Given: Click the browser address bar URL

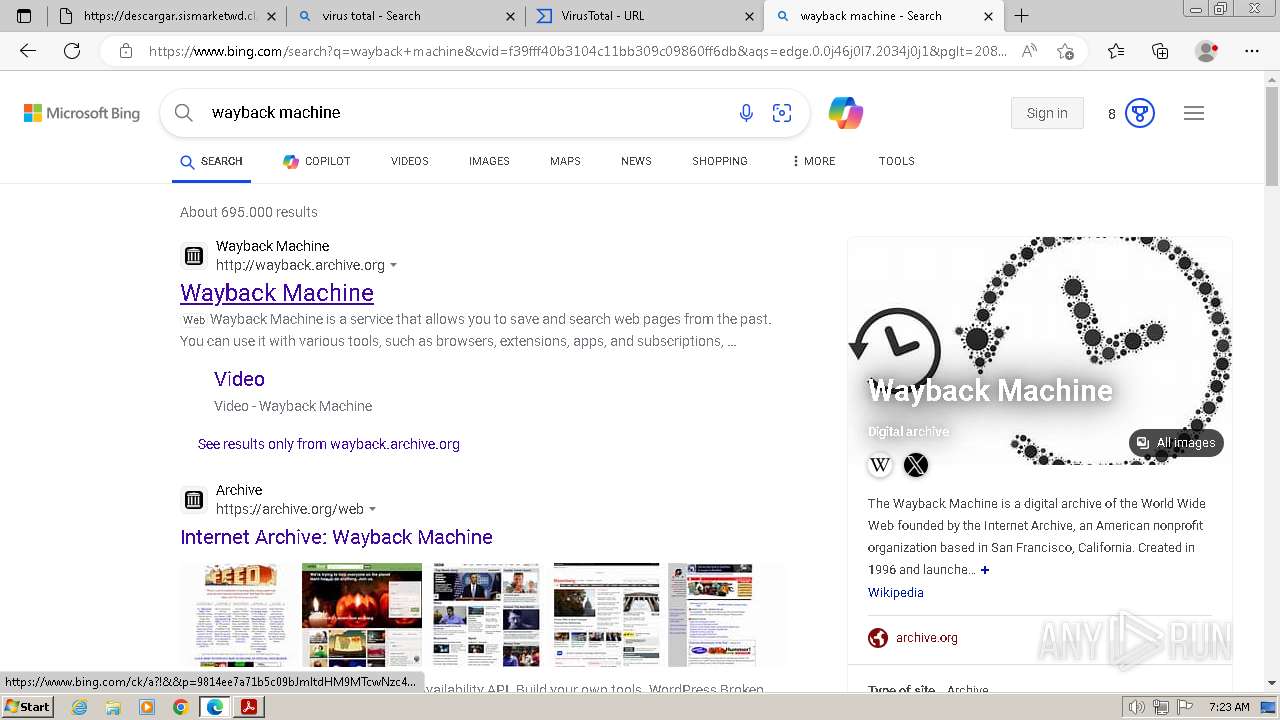Looking at the screenshot, I should (x=578, y=51).
